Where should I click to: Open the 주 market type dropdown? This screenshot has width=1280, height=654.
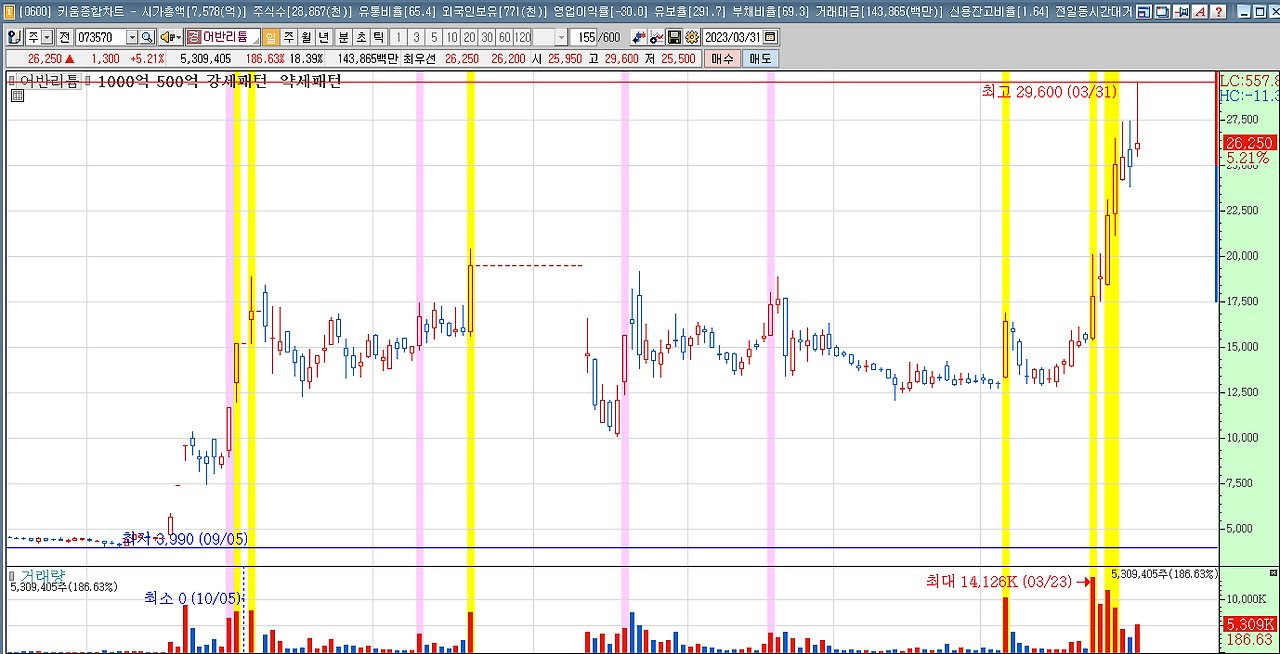coord(47,37)
